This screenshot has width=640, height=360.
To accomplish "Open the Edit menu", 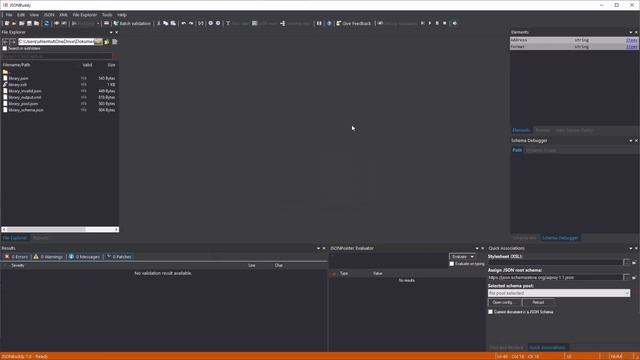I will [x=21, y=15].
